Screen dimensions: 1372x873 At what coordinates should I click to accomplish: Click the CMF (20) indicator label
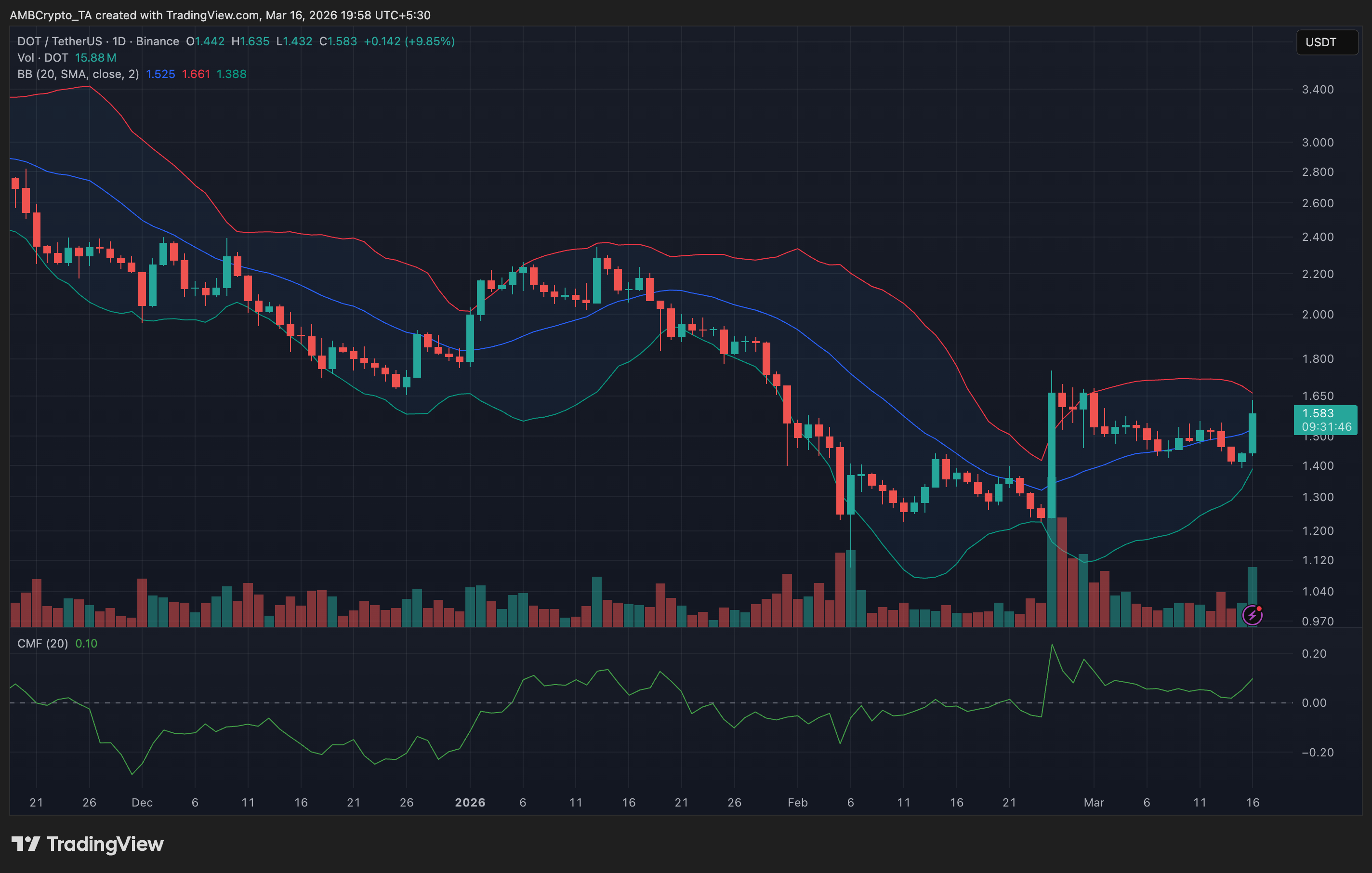coord(43,643)
